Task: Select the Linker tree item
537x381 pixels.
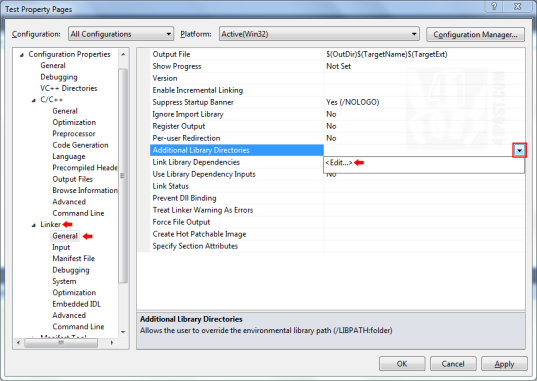Action: (x=50, y=224)
